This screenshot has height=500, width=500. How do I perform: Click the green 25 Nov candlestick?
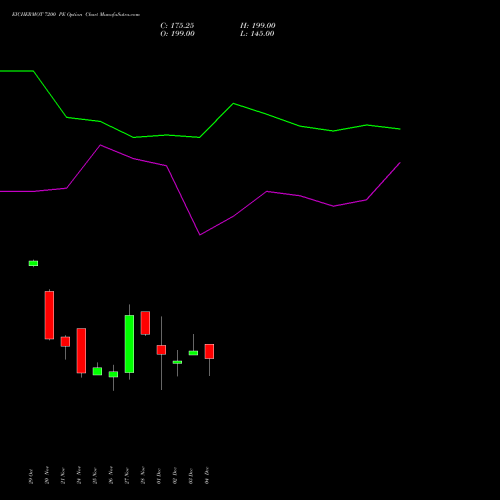pyautogui.click(x=97, y=371)
